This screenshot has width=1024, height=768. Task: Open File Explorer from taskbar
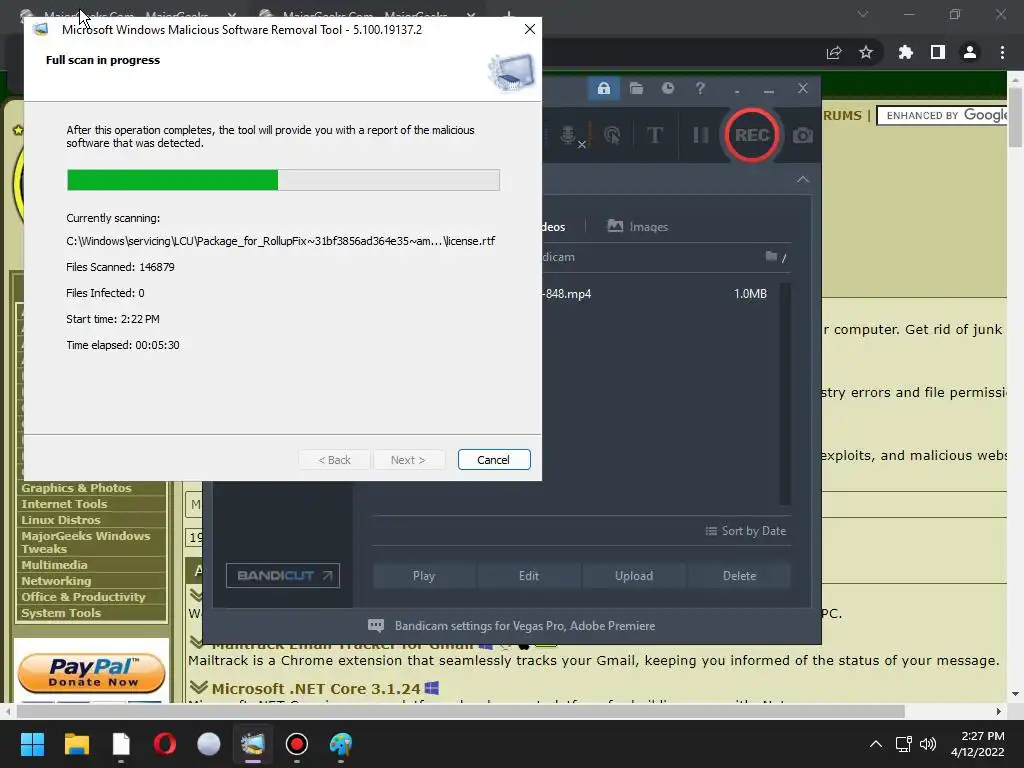click(x=76, y=744)
